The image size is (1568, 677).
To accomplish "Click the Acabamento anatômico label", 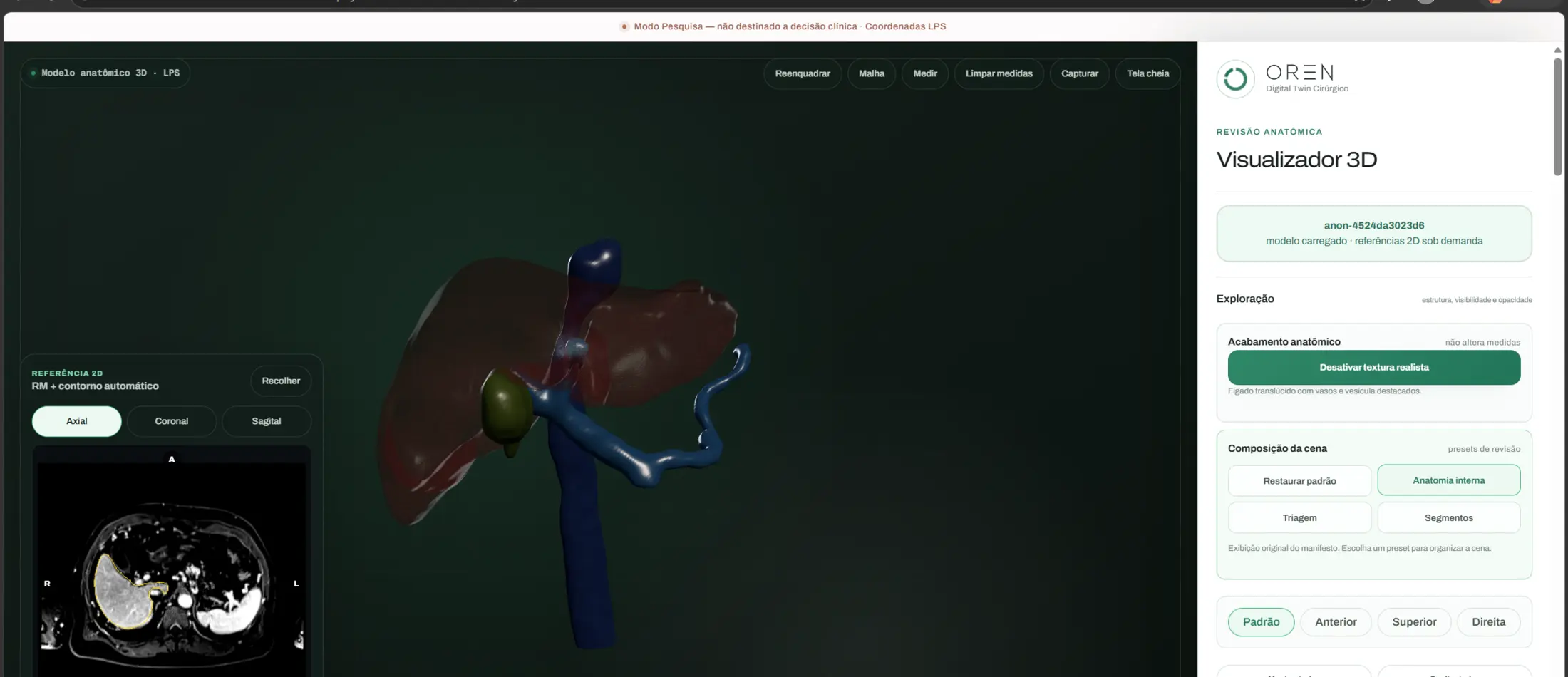I will [1284, 342].
